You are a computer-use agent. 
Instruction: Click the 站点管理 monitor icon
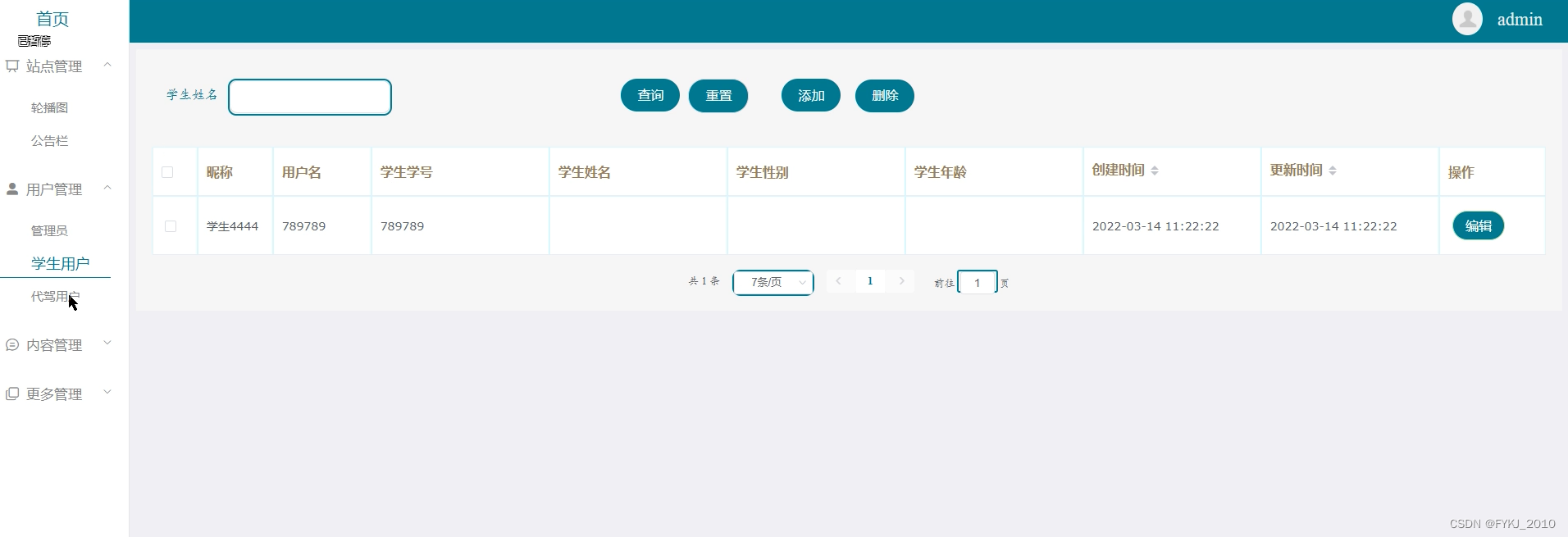click(x=12, y=66)
